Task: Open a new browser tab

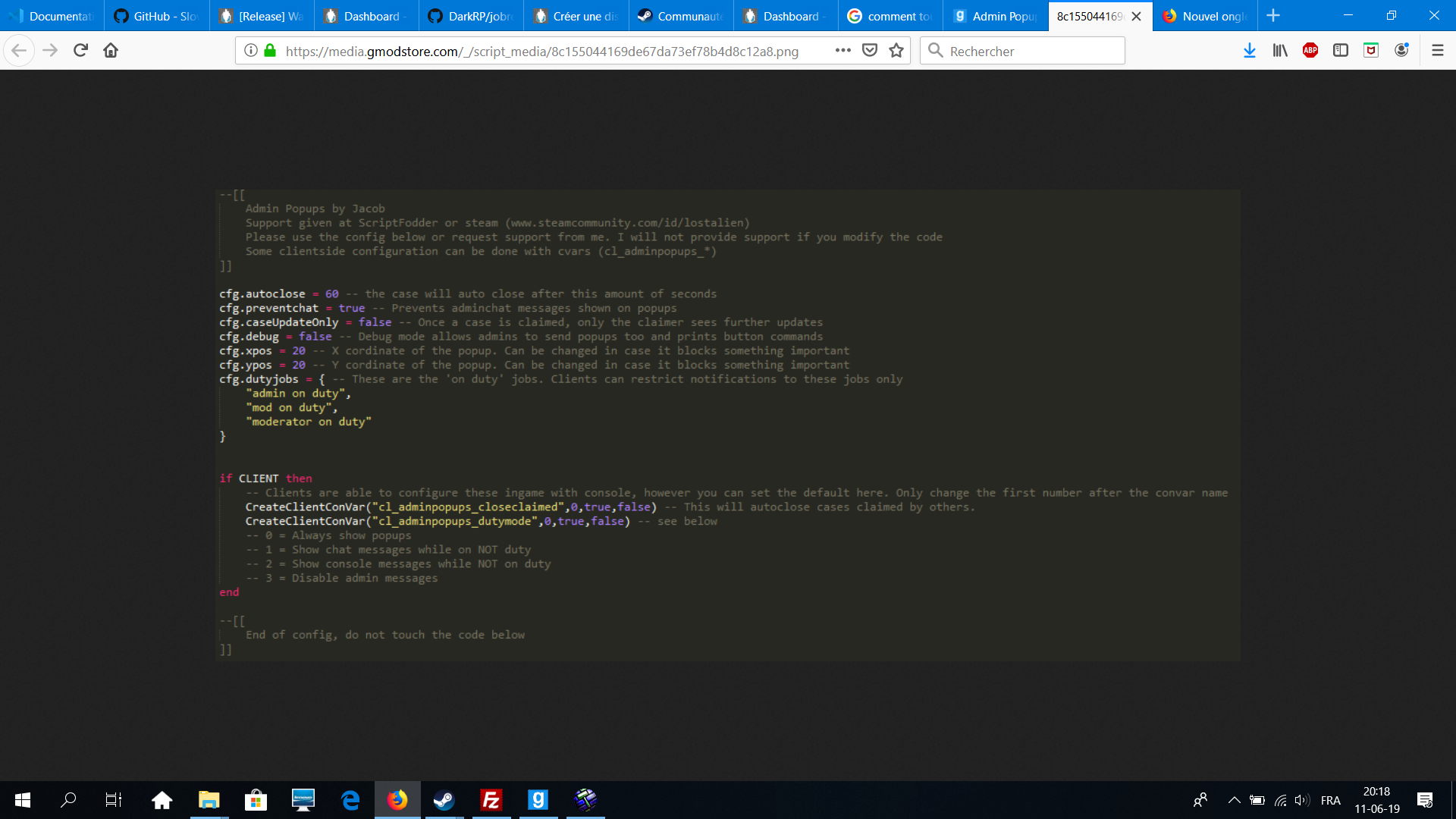Action: (1273, 16)
